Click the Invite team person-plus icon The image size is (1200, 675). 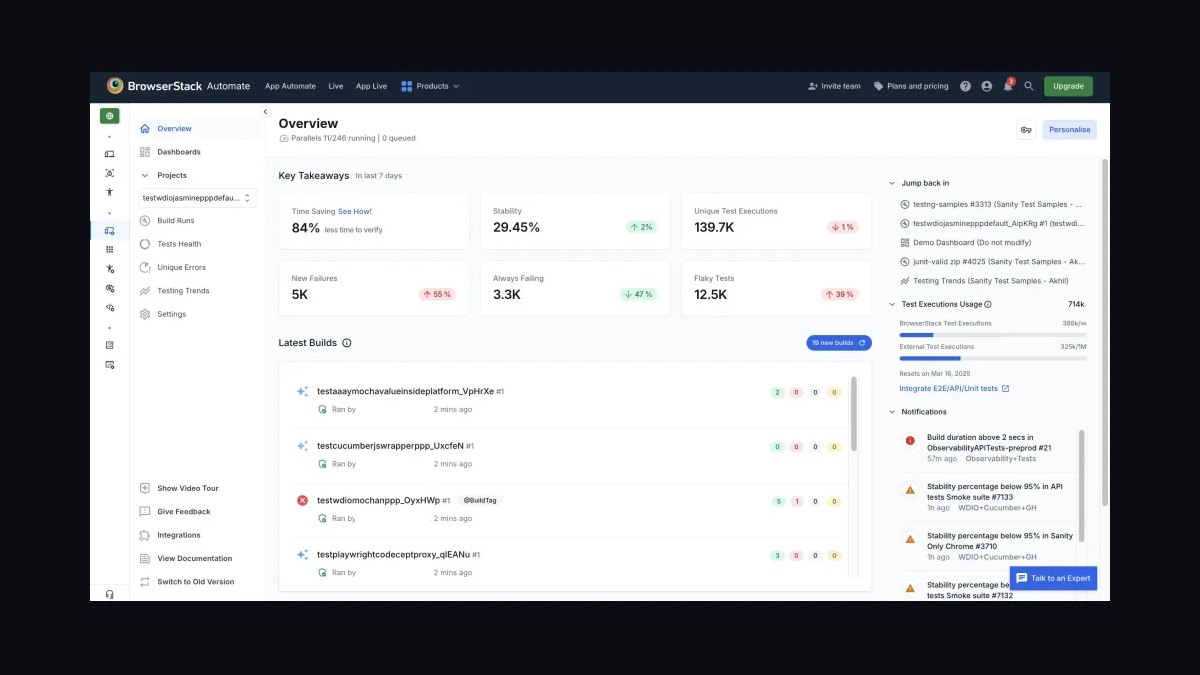[x=813, y=86]
